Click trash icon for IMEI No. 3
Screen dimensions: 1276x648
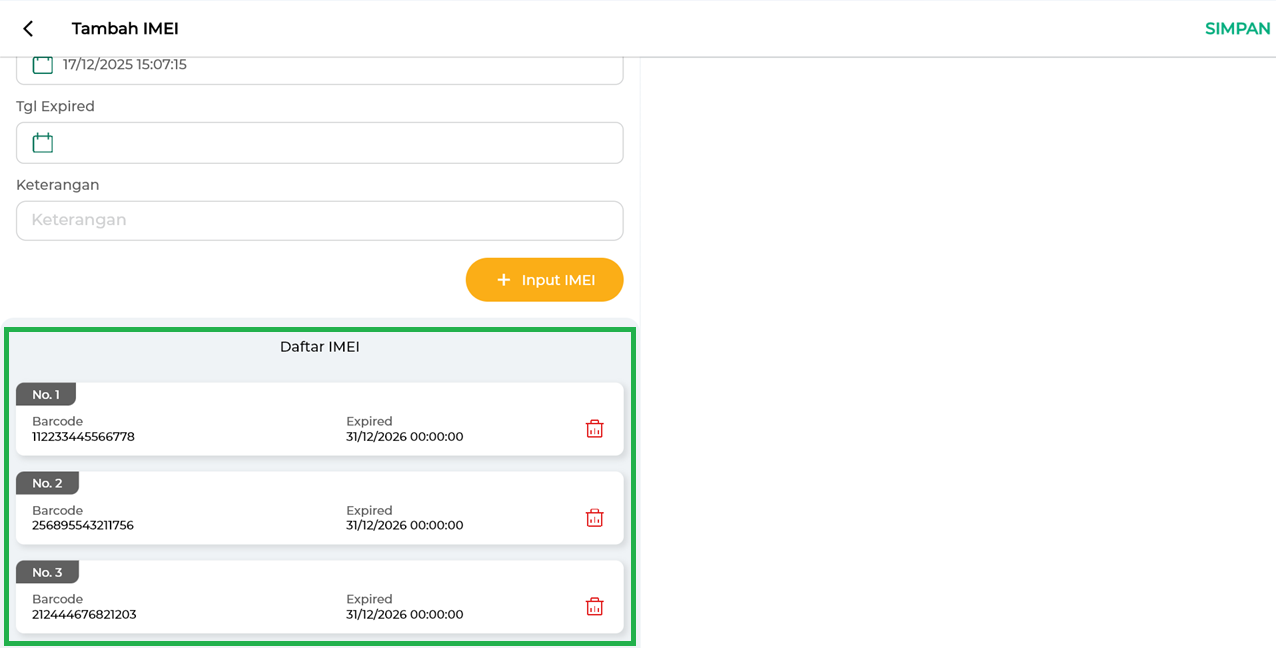[594, 607]
